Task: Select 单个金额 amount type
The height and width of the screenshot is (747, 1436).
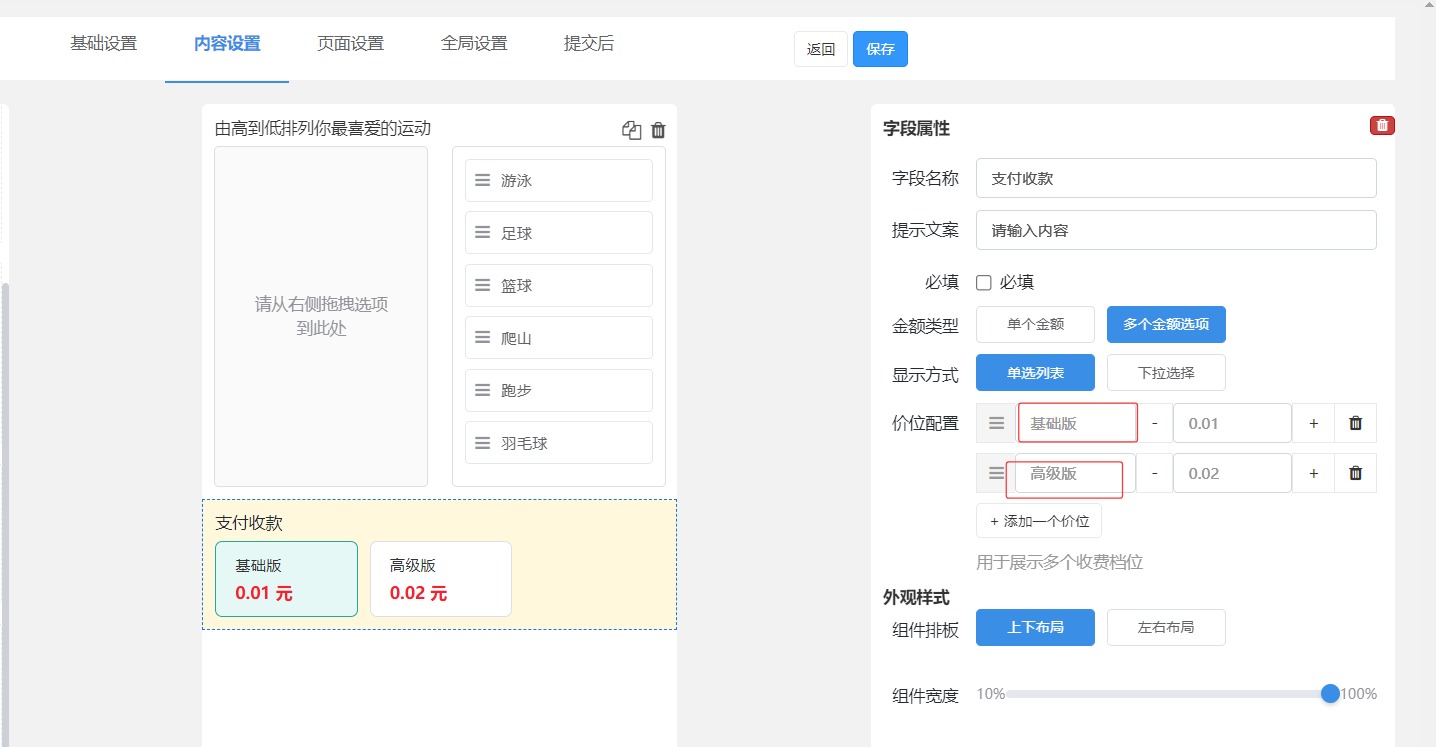Action: tap(1035, 324)
